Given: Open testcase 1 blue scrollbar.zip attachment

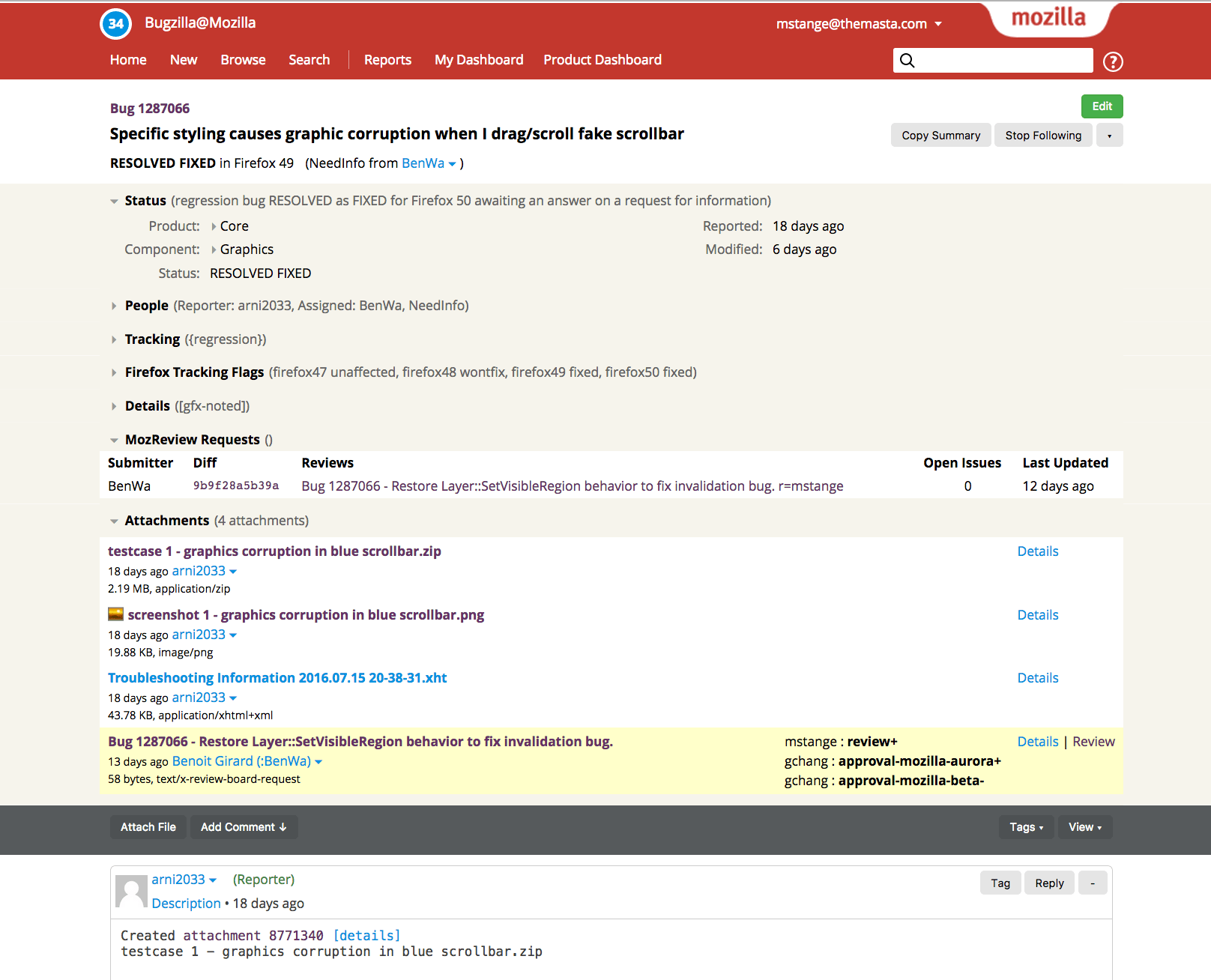Looking at the screenshot, I should (274, 551).
